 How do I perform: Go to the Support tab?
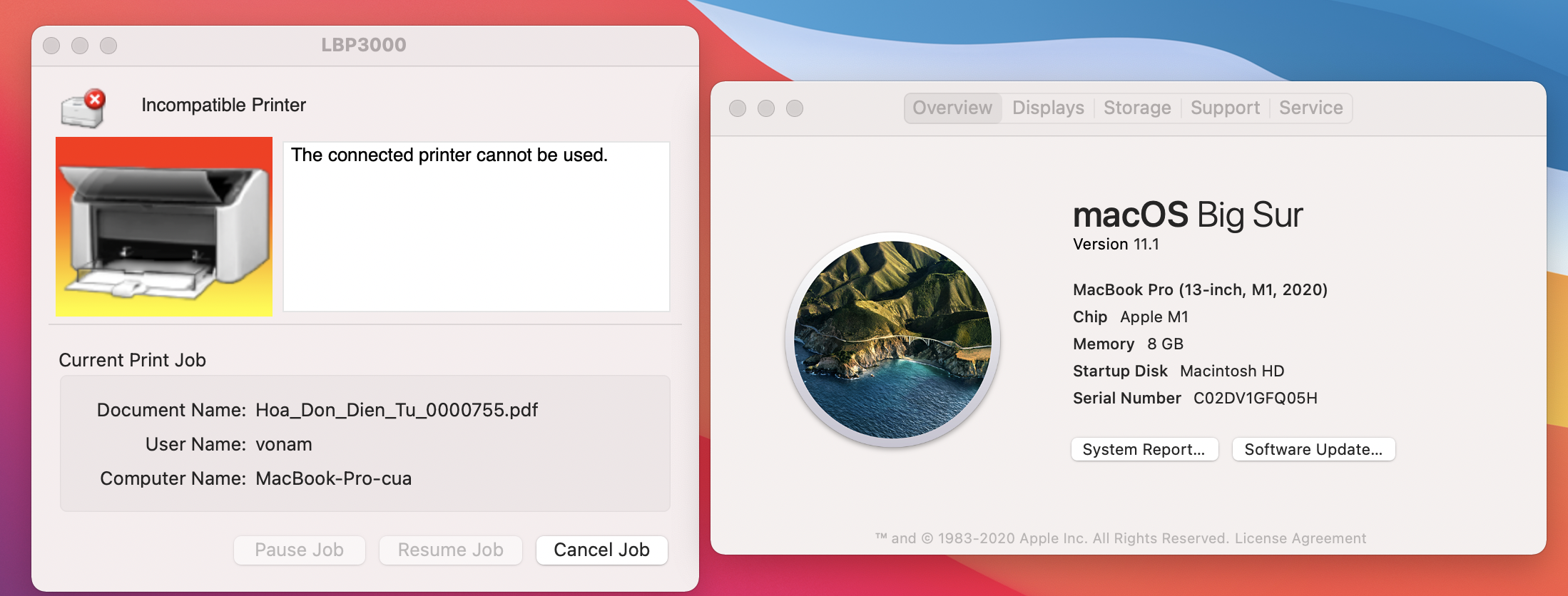pyautogui.click(x=1225, y=108)
